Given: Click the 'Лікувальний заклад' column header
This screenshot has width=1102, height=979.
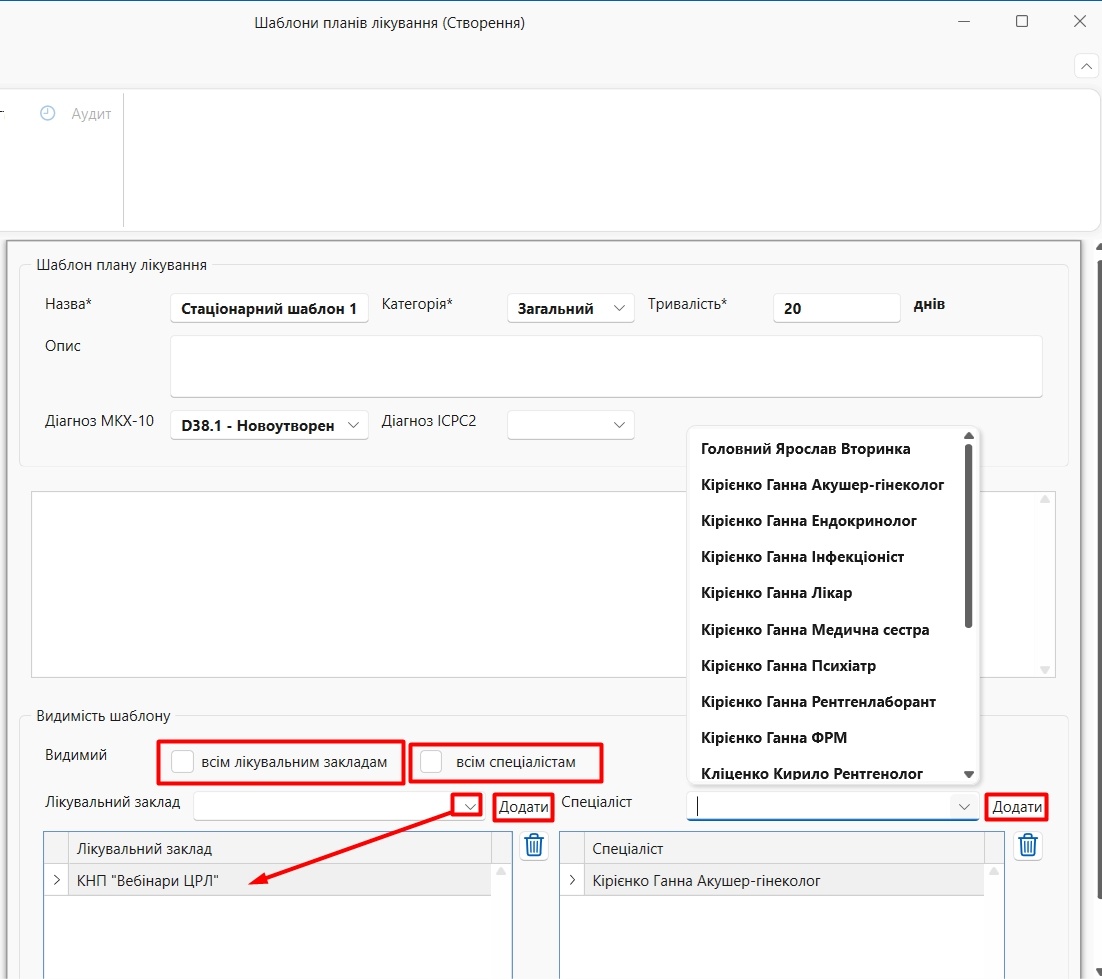Looking at the screenshot, I should click(x=280, y=848).
